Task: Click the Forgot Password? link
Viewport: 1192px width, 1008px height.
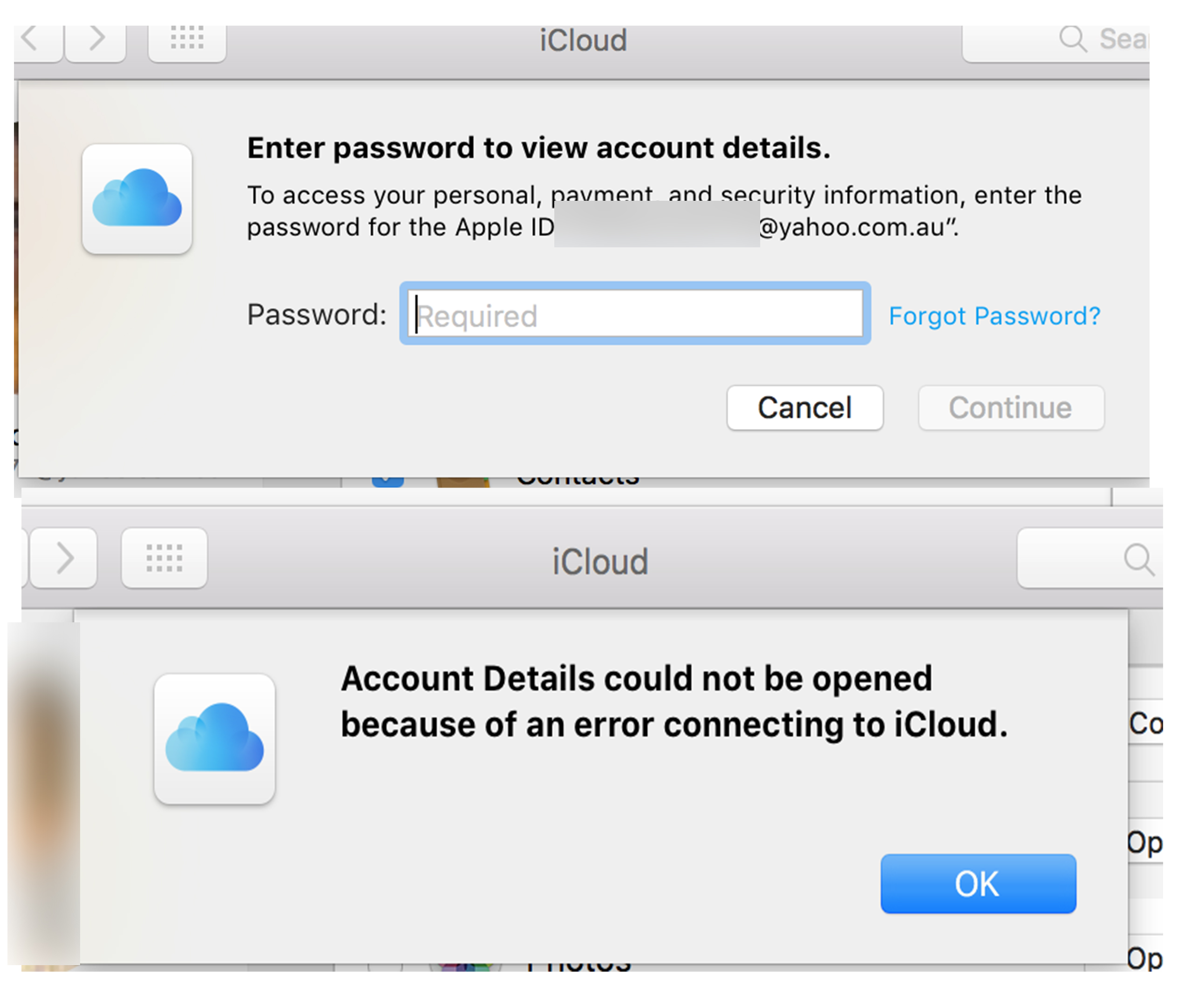Action: tap(994, 316)
